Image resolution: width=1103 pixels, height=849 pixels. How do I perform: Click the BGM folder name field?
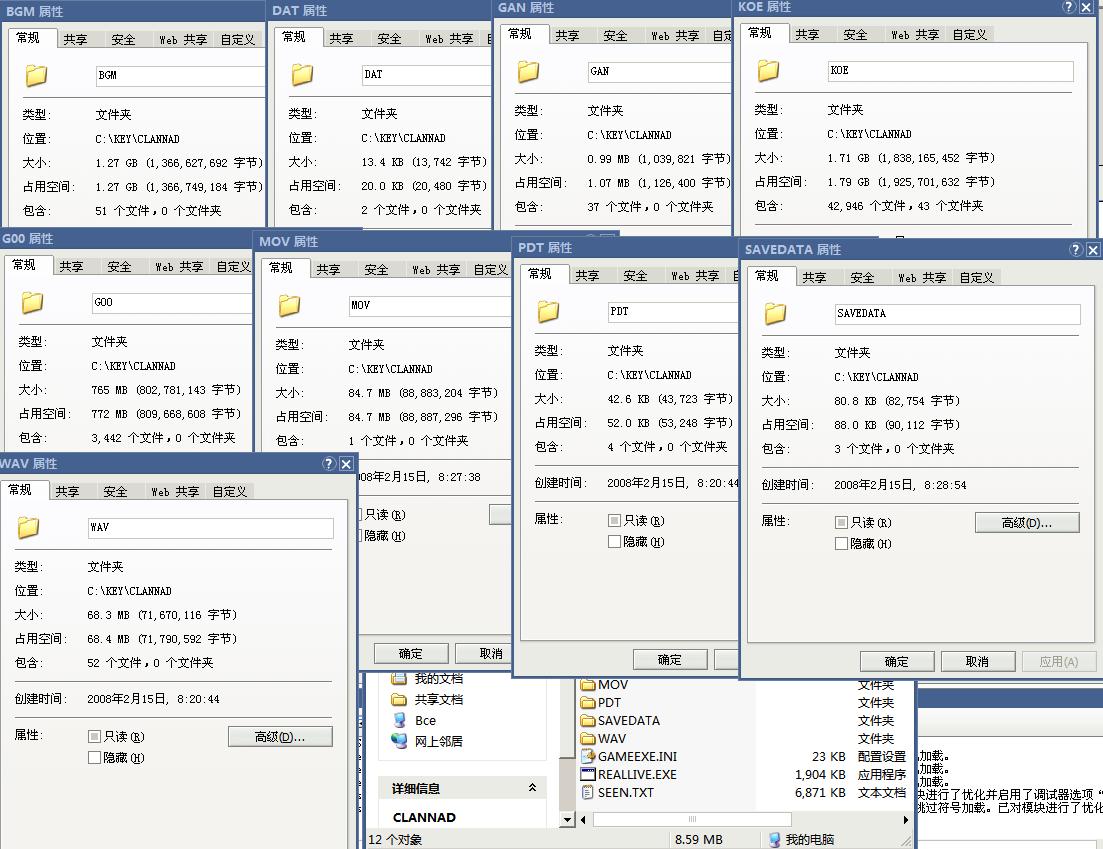pyautogui.click(x=180, y=75)
